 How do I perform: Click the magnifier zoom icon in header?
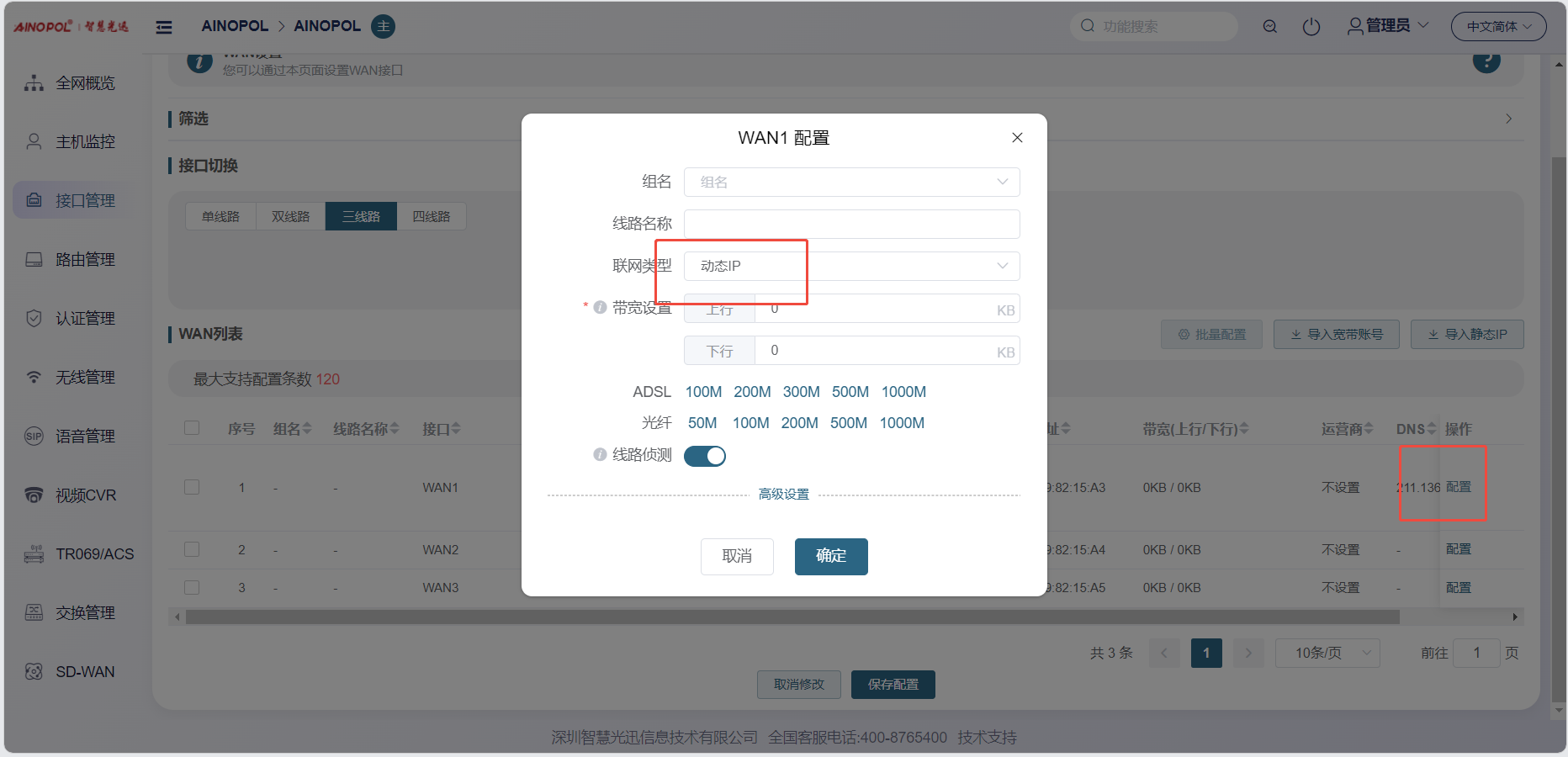(x=1269, y=27)
